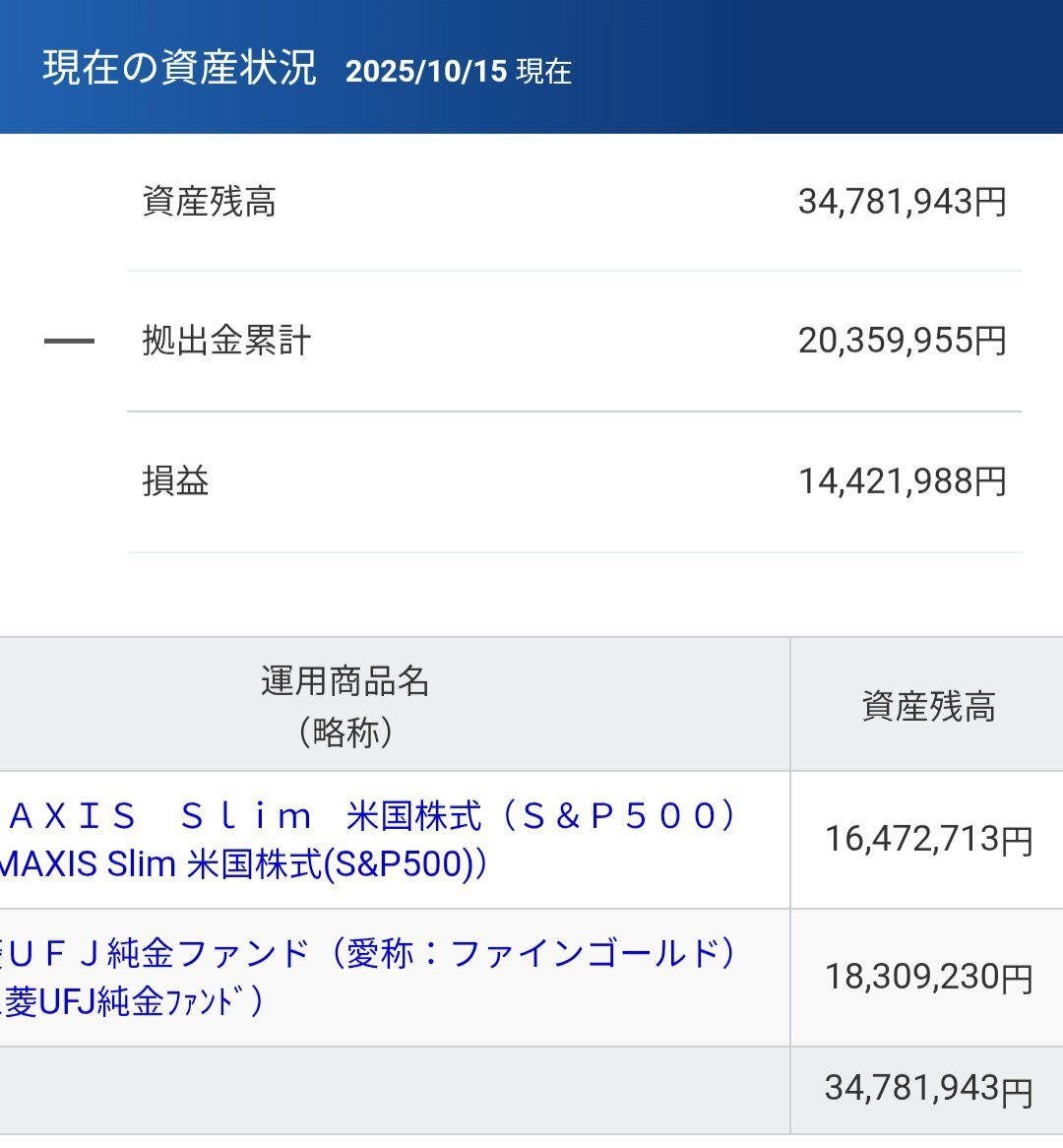1063x1148 pixels.
Task: Select the 損益 label
Action: click(x=175, y=481)
